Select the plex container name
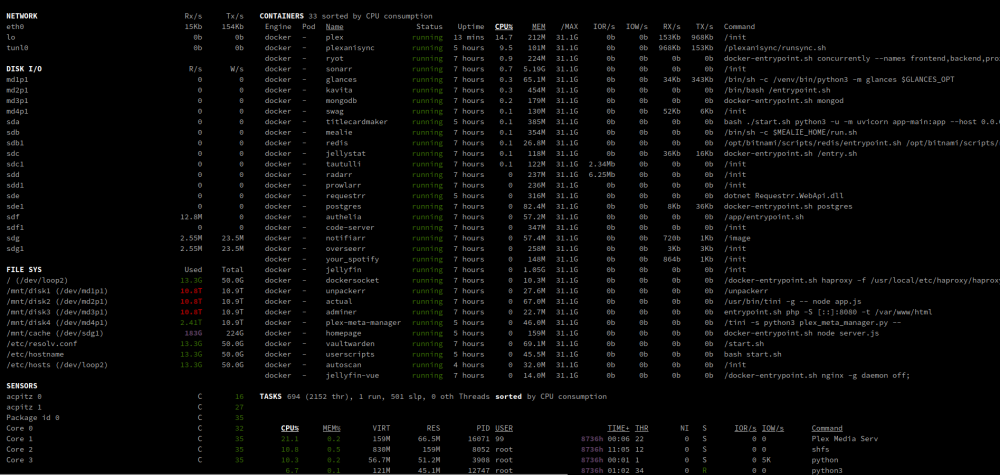 pos(335,37)
